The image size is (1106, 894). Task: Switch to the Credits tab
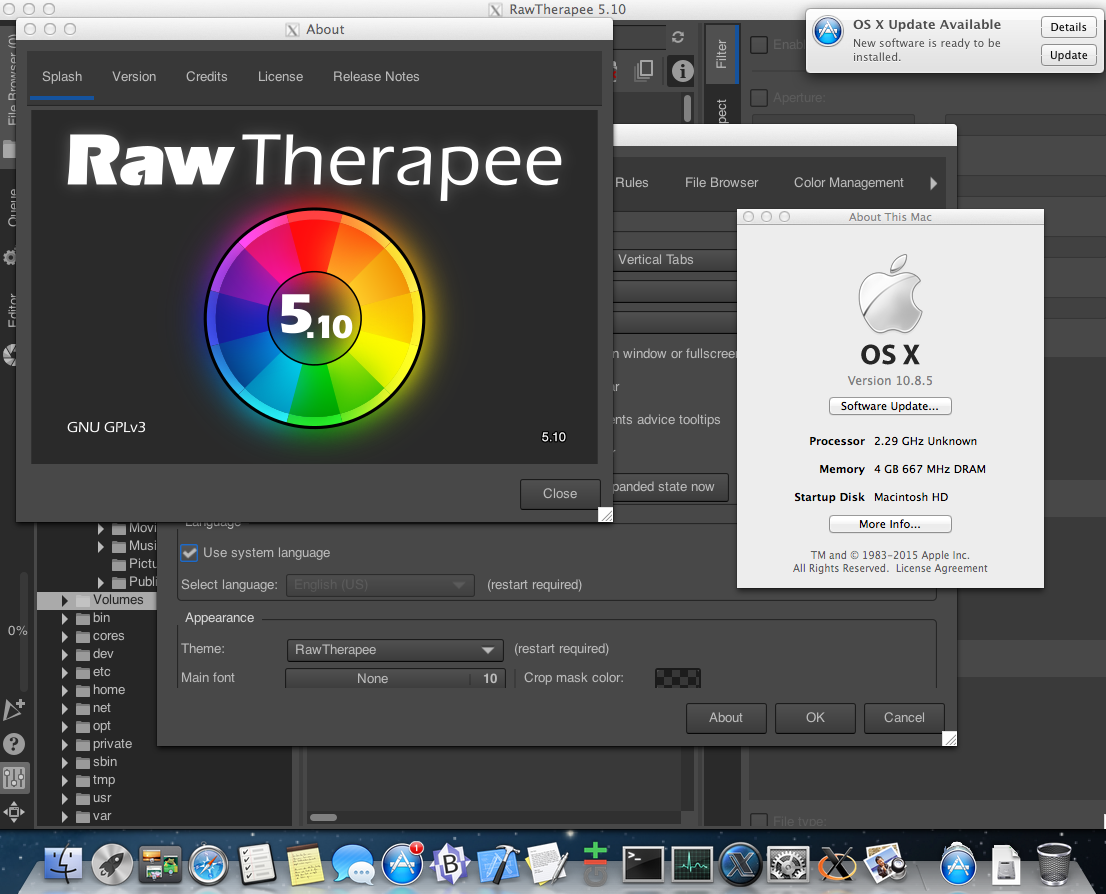(206, 77)
